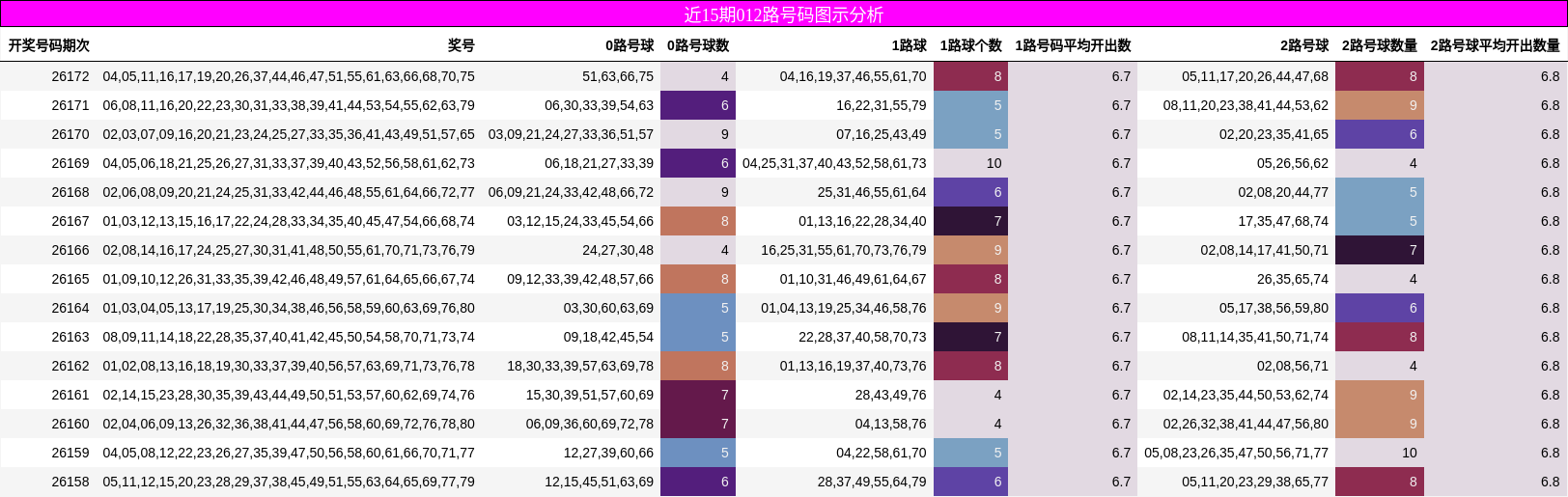Click 1-road count 10 in row 26169
This screenshot has height=497, width=1568.
coord(970,163)
